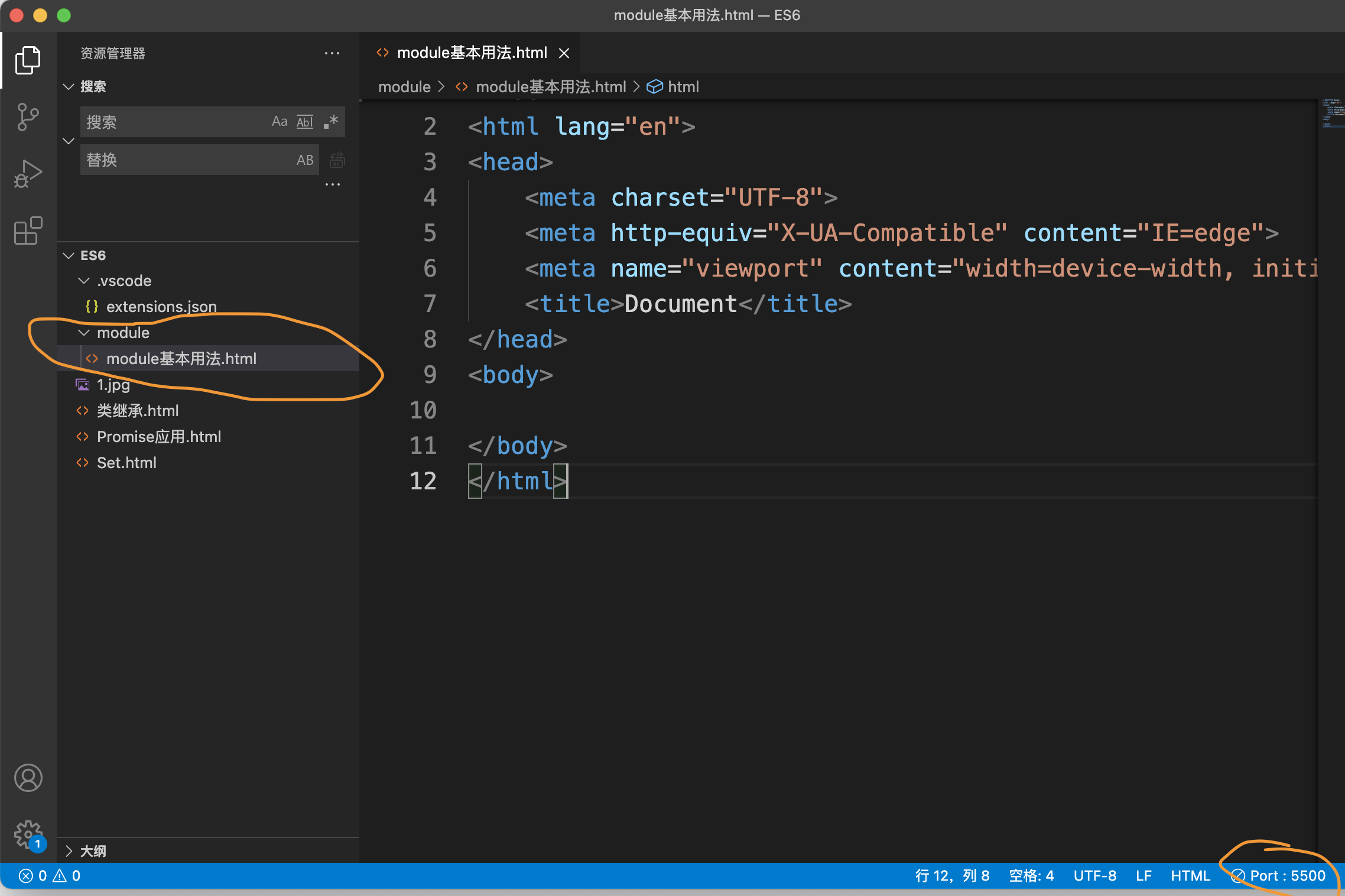This screenshot has height=896, width=1345.
Task: Toggle Match Case in search box
Action: pos(280,122)
